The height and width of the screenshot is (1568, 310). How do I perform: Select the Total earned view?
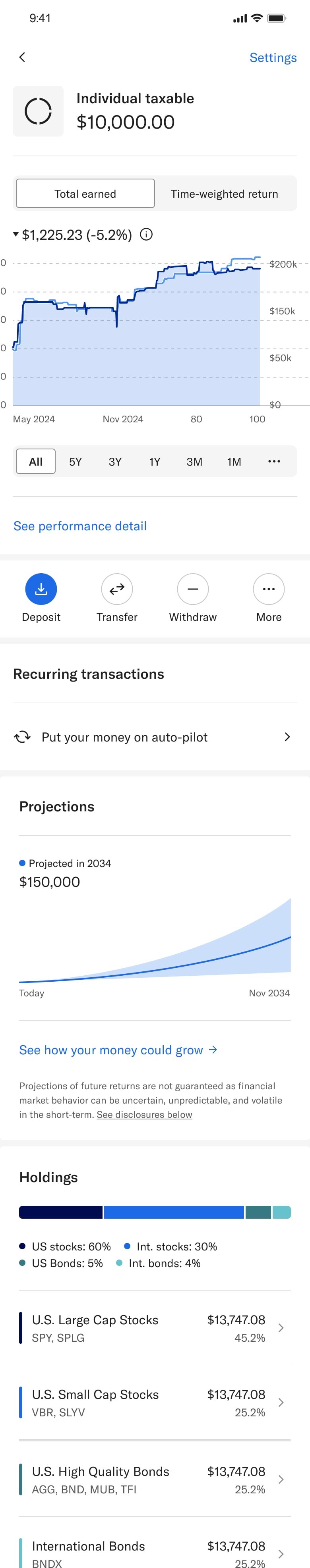85,194
